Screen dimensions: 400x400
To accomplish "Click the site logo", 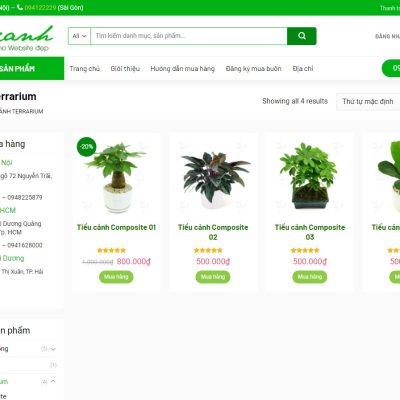I will pyautogui.click(x=25, y=38).
